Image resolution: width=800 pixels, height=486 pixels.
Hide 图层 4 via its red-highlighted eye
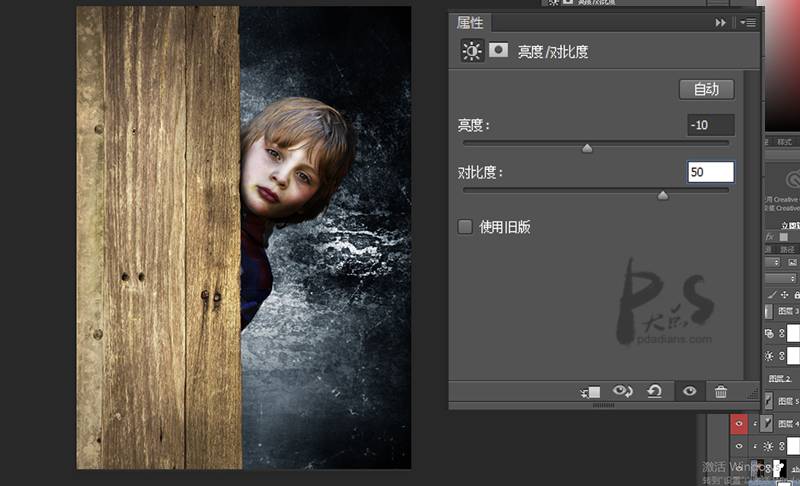point(739,424)
